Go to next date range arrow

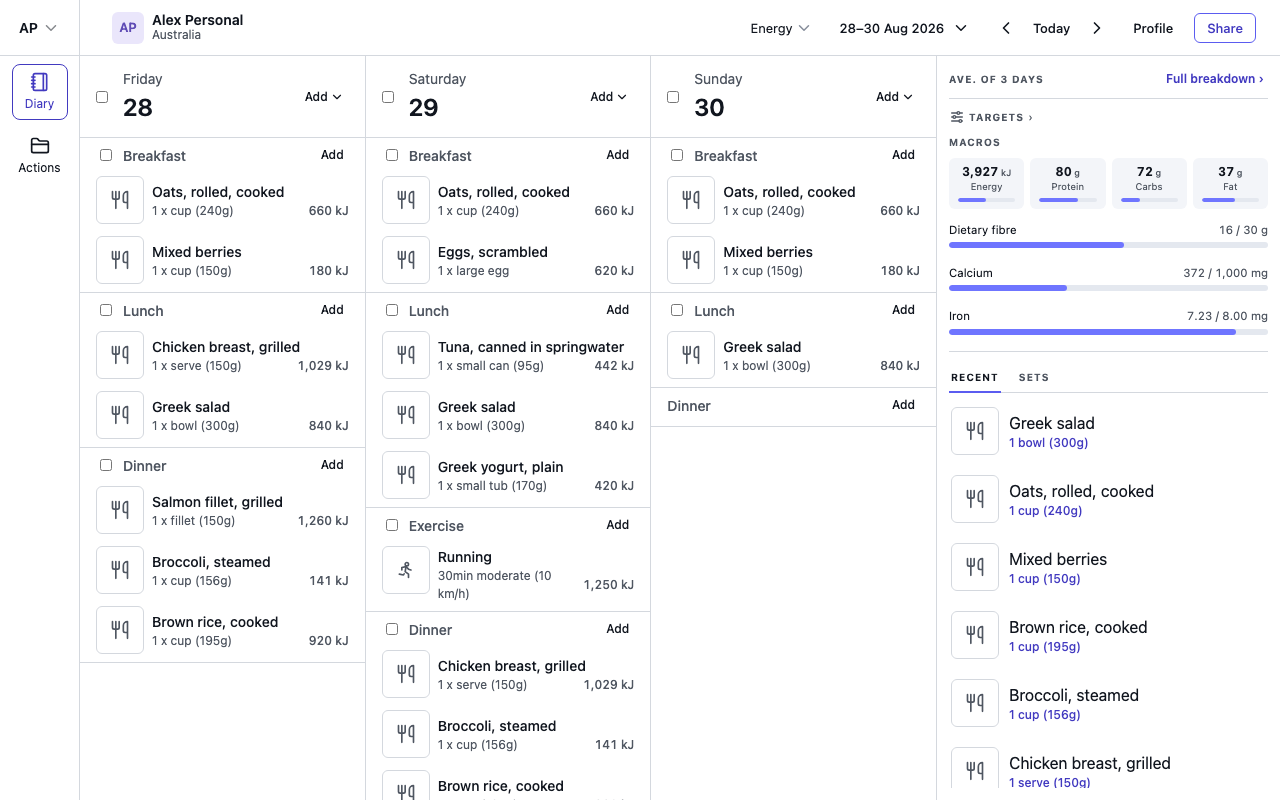click(x=1097, y=28)
